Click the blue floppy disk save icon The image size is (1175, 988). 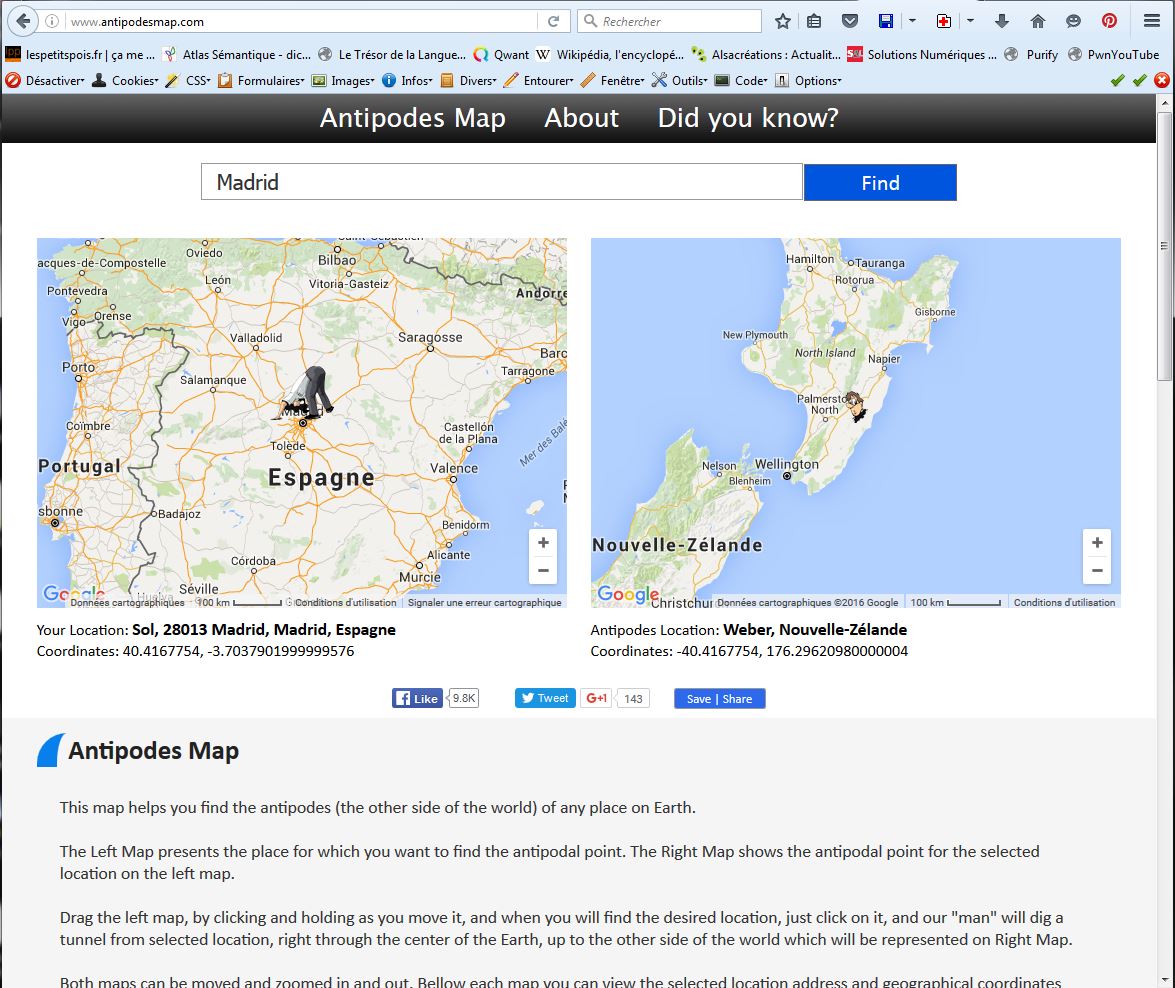click(x=885, y=21)
